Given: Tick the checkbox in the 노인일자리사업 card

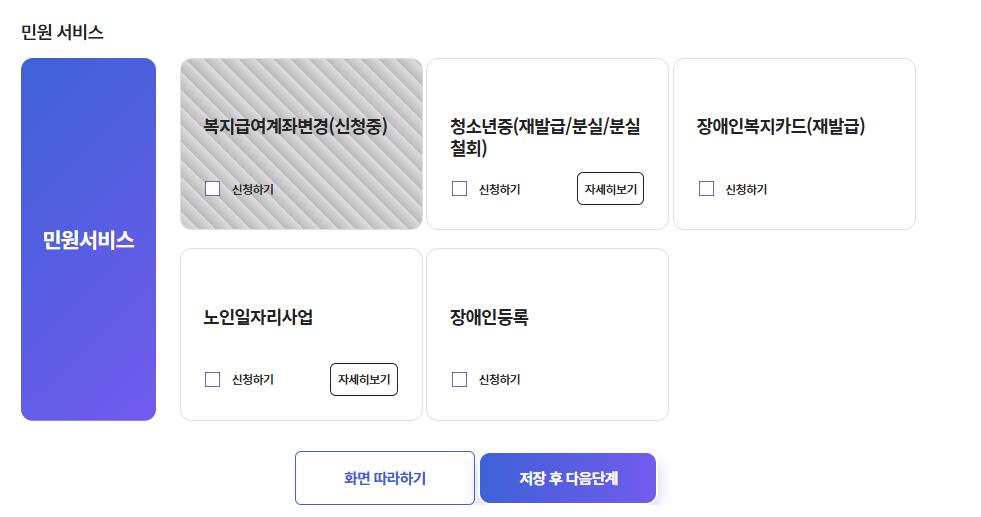Looking at the screenshot, I should point(213,379).
